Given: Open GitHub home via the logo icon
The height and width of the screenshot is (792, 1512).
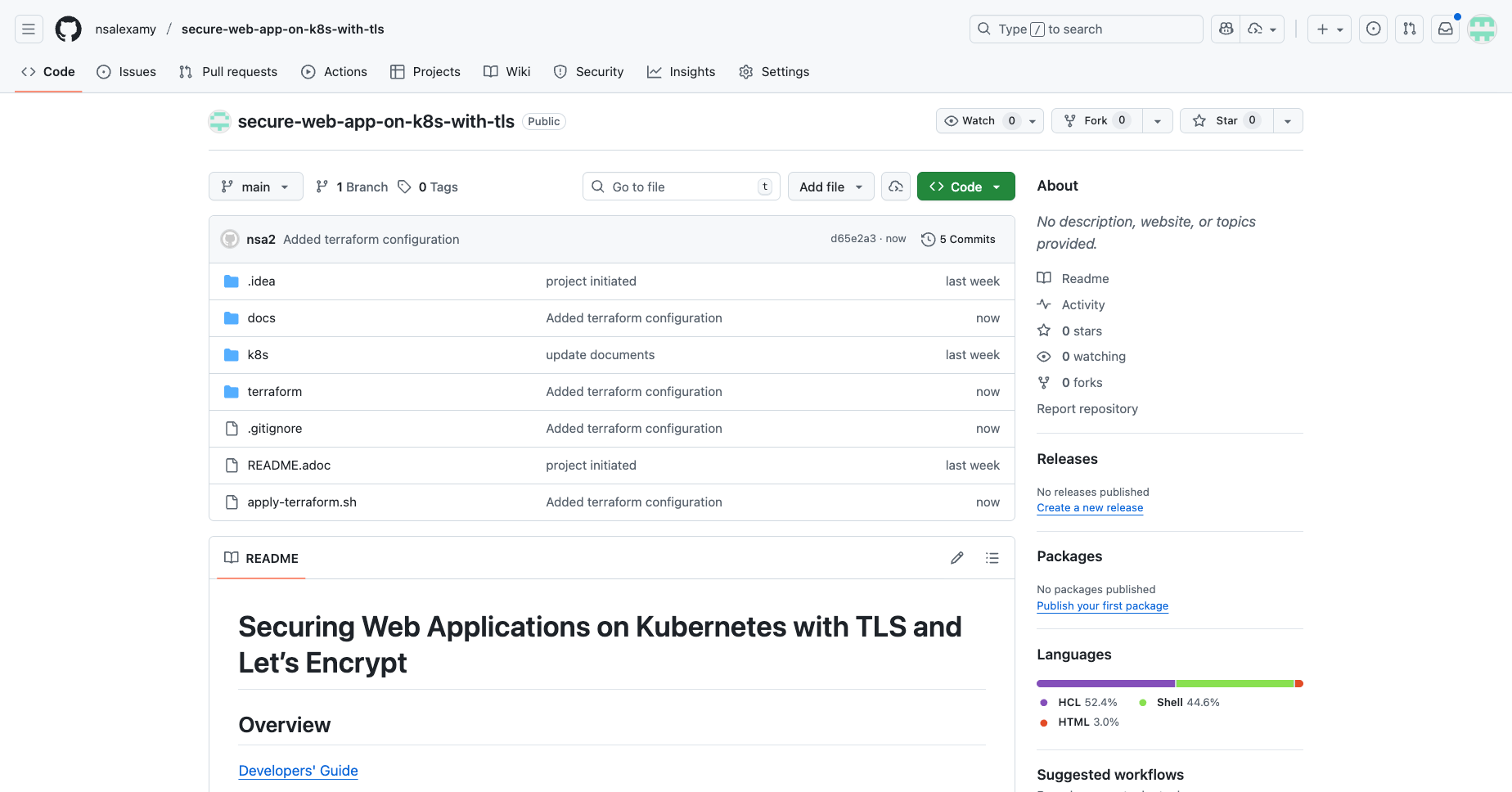Looking at the screenshot, I should (x=68, y=29).
